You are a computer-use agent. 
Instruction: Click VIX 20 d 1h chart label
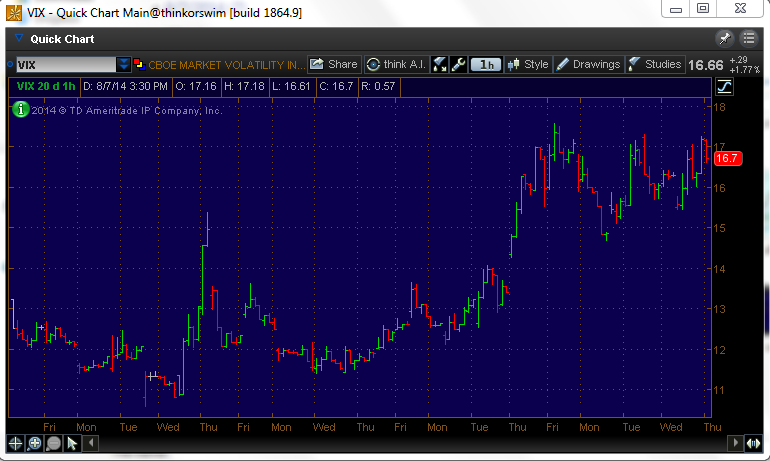pyautogui.click(x=46, y=86)
